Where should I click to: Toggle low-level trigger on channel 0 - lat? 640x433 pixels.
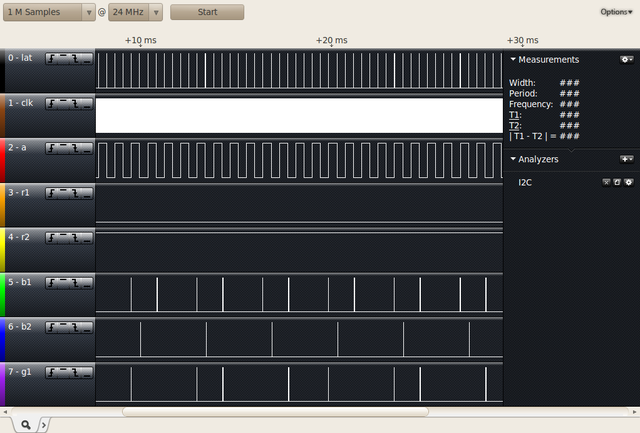(87, 59)
